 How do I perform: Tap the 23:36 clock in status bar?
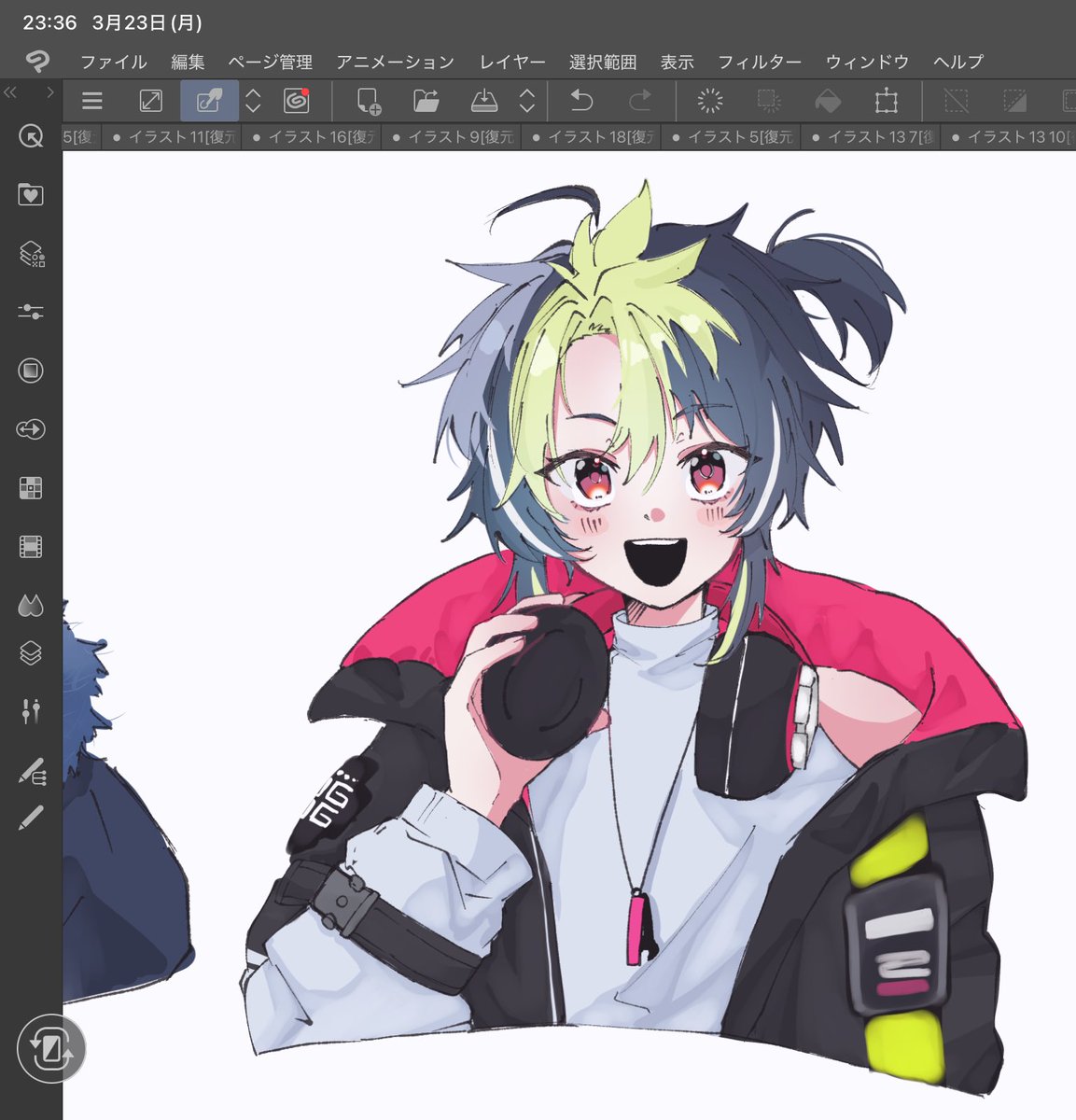point(49,22)
